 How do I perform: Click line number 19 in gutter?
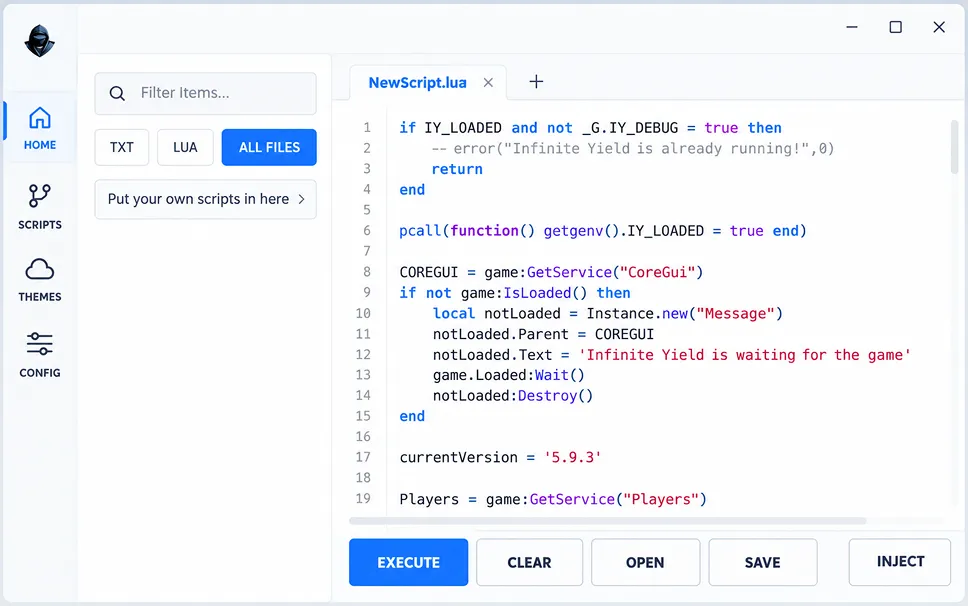point(363,499)
